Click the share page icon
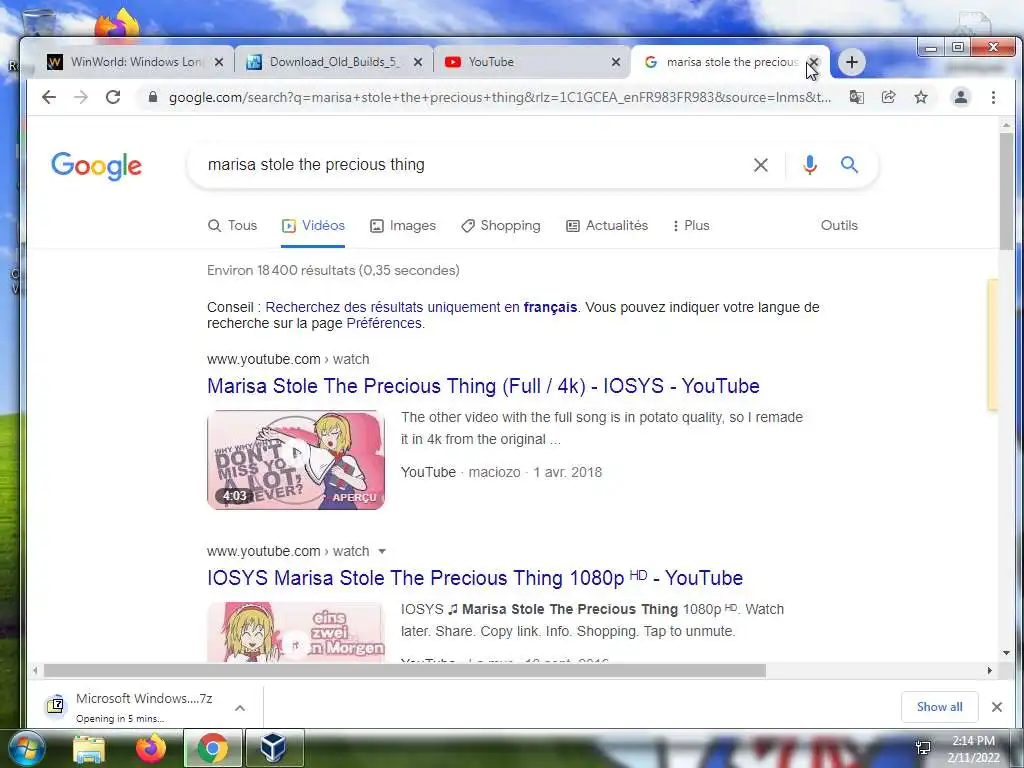Screen dimensions: 1024x768 coord(888,97)
